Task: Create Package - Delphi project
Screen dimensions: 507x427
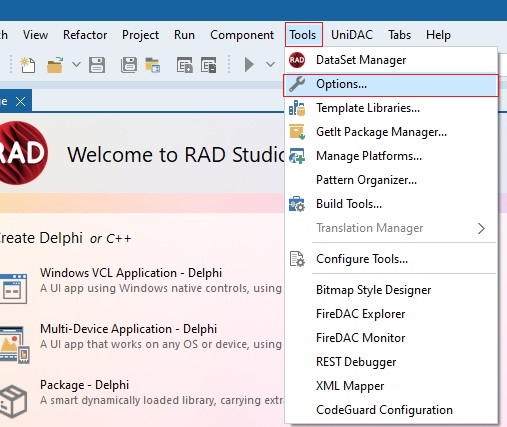Action: [x=84, y=385]
